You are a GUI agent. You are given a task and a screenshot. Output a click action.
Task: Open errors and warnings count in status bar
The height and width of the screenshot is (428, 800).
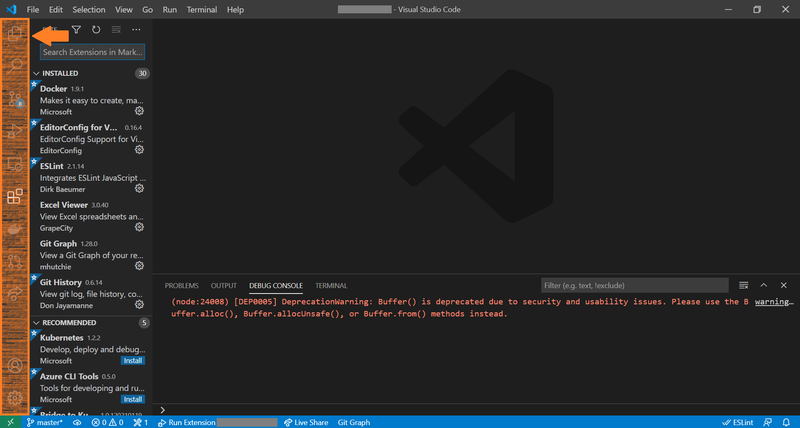(108, 422)
